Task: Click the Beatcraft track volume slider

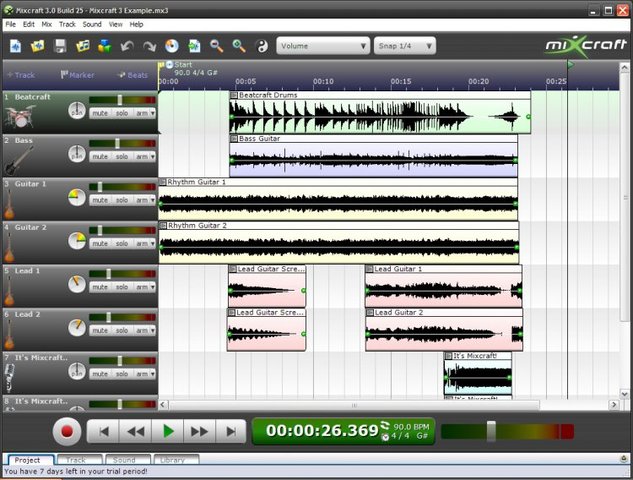Action: tap(122, 100)
